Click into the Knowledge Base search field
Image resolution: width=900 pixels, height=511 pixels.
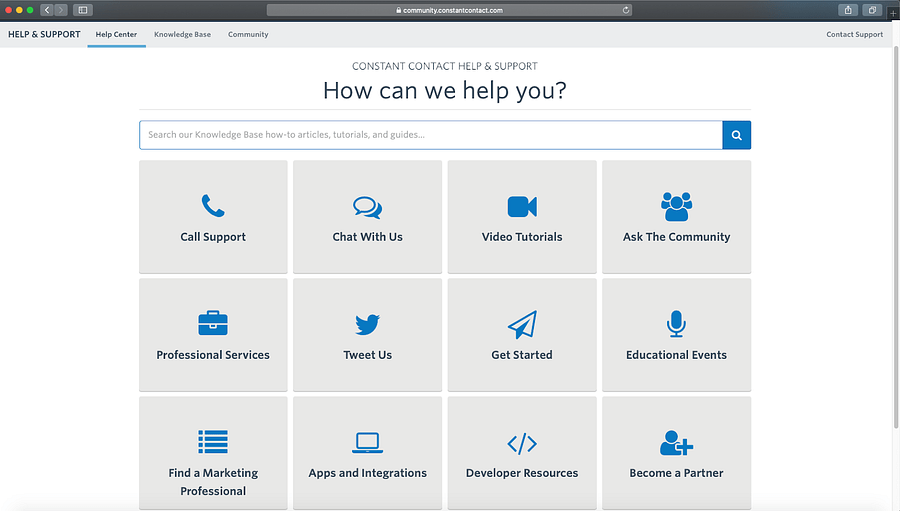point(430,135)
